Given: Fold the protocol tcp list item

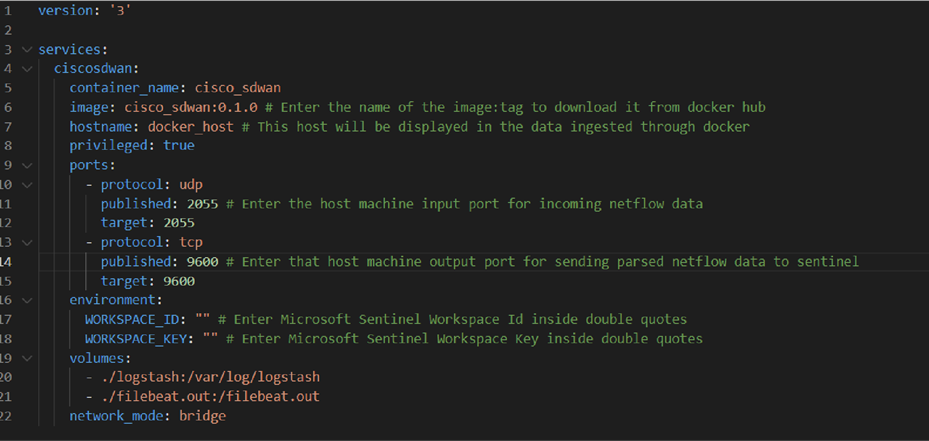Looking at the screenshot, I should coord(26,242).
